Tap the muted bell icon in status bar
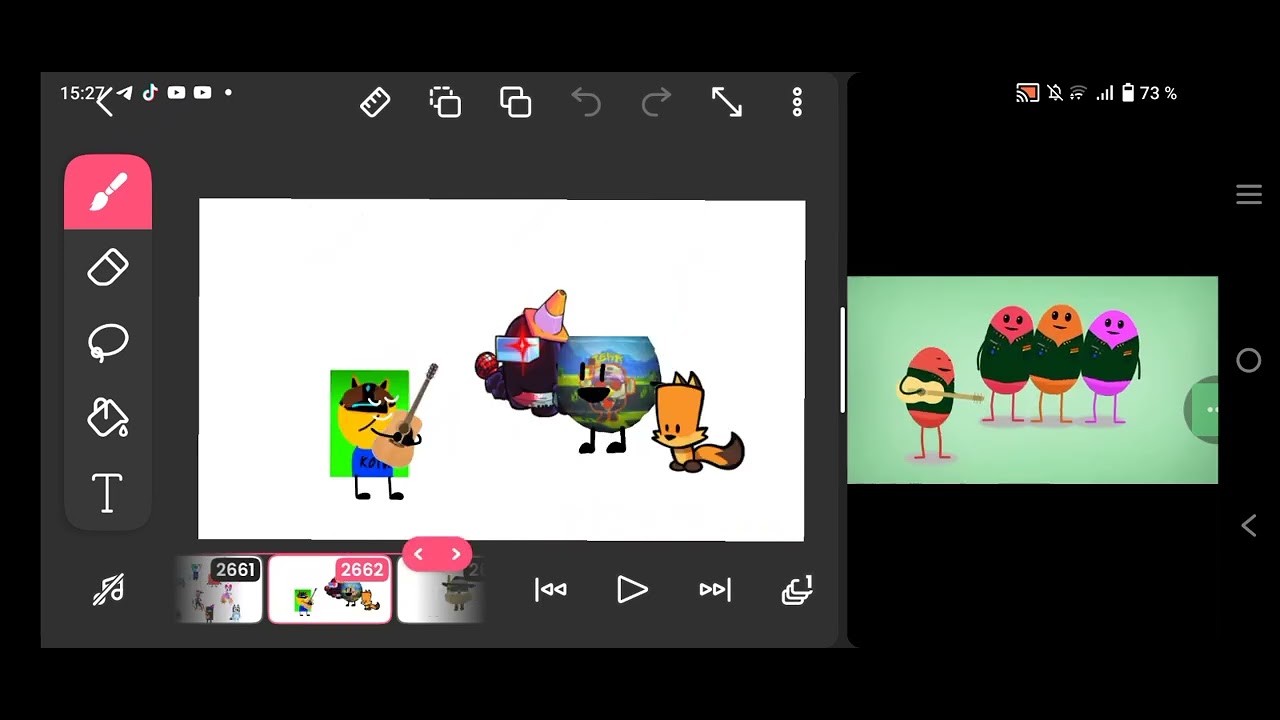Viewport: 1280px width, 720px height. tap(1054, 93)
